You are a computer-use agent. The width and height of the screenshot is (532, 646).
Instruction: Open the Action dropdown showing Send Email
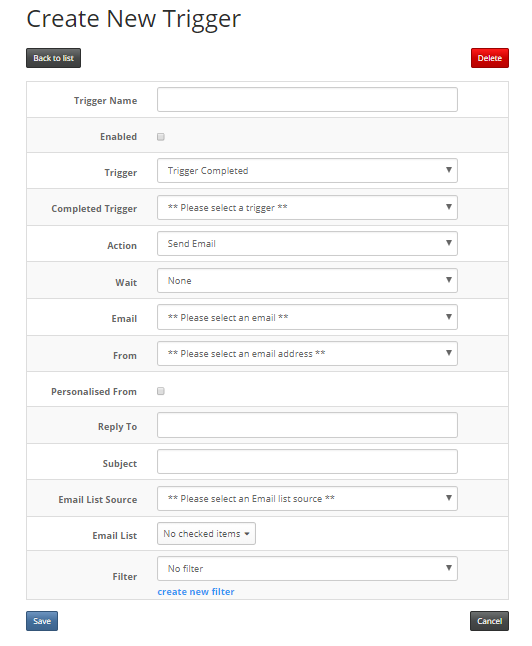tap(307, 243)
